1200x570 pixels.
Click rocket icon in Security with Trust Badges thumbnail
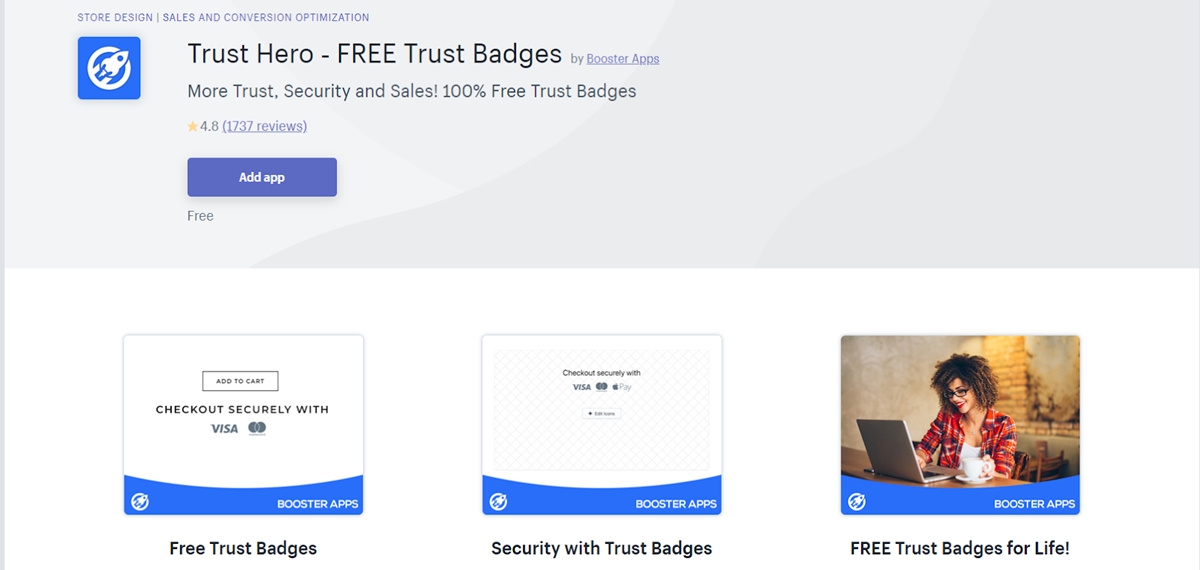tap(498, 502)
